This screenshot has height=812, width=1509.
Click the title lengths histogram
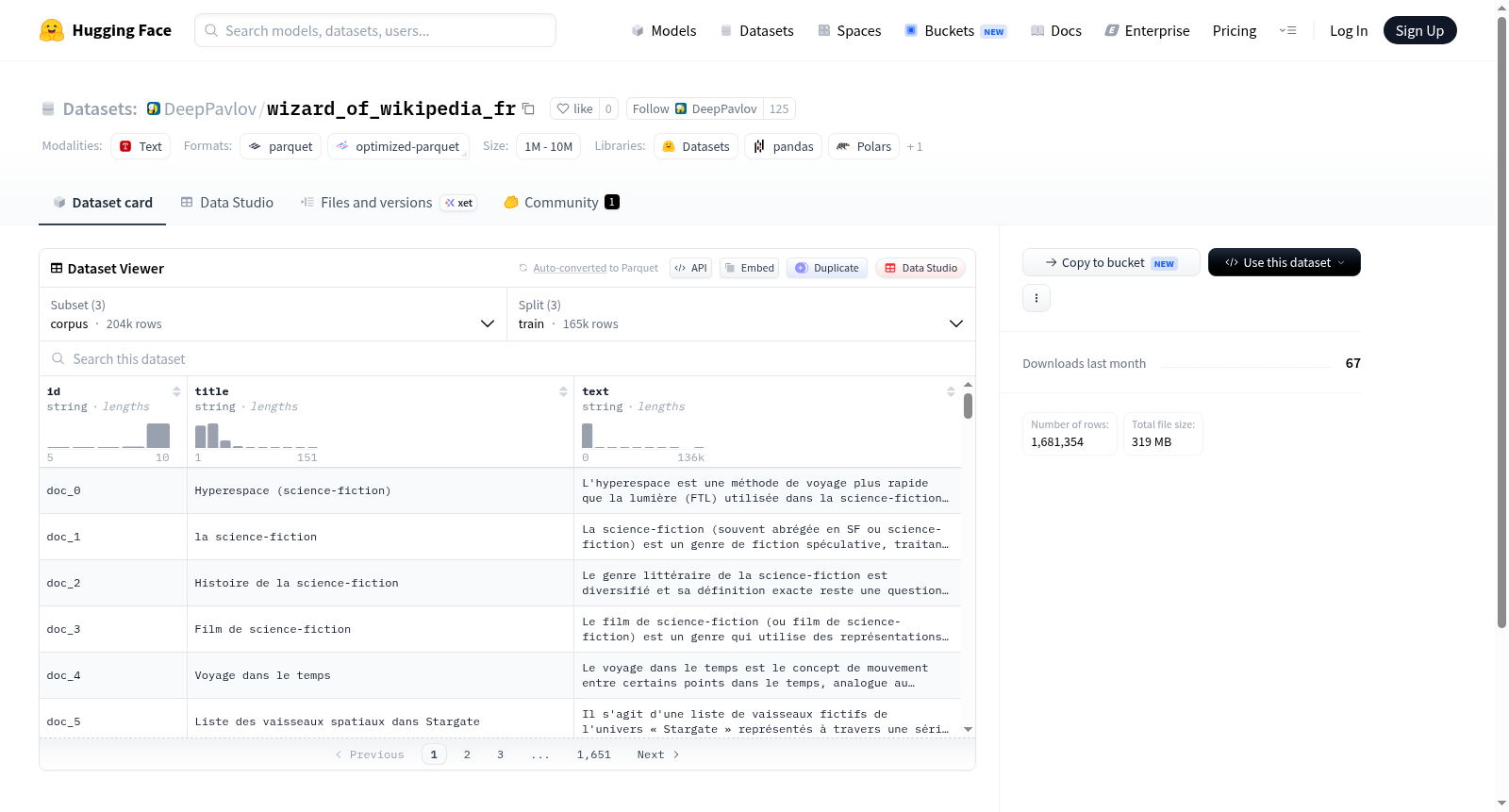[256, 436]
